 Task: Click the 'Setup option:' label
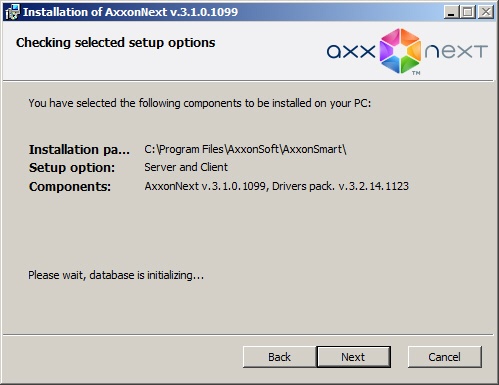pyautogui.click(x=72, y=168)
